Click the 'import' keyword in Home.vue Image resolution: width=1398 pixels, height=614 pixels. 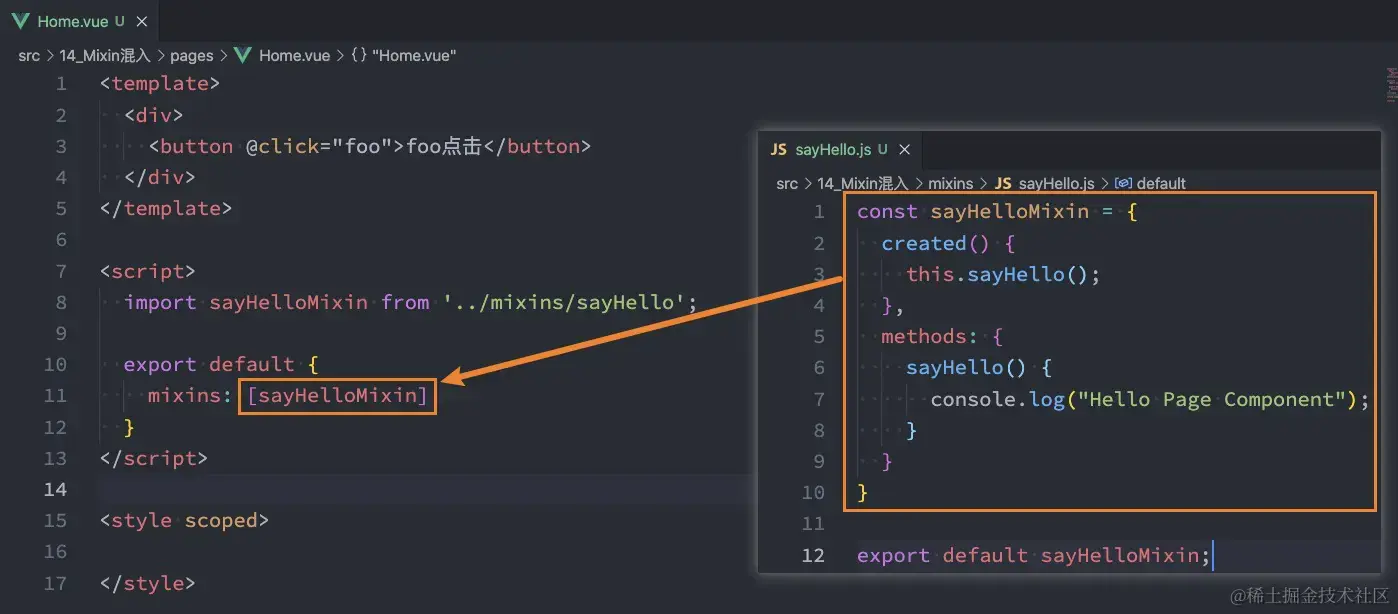pyautogui.click(x=160, y=302)
